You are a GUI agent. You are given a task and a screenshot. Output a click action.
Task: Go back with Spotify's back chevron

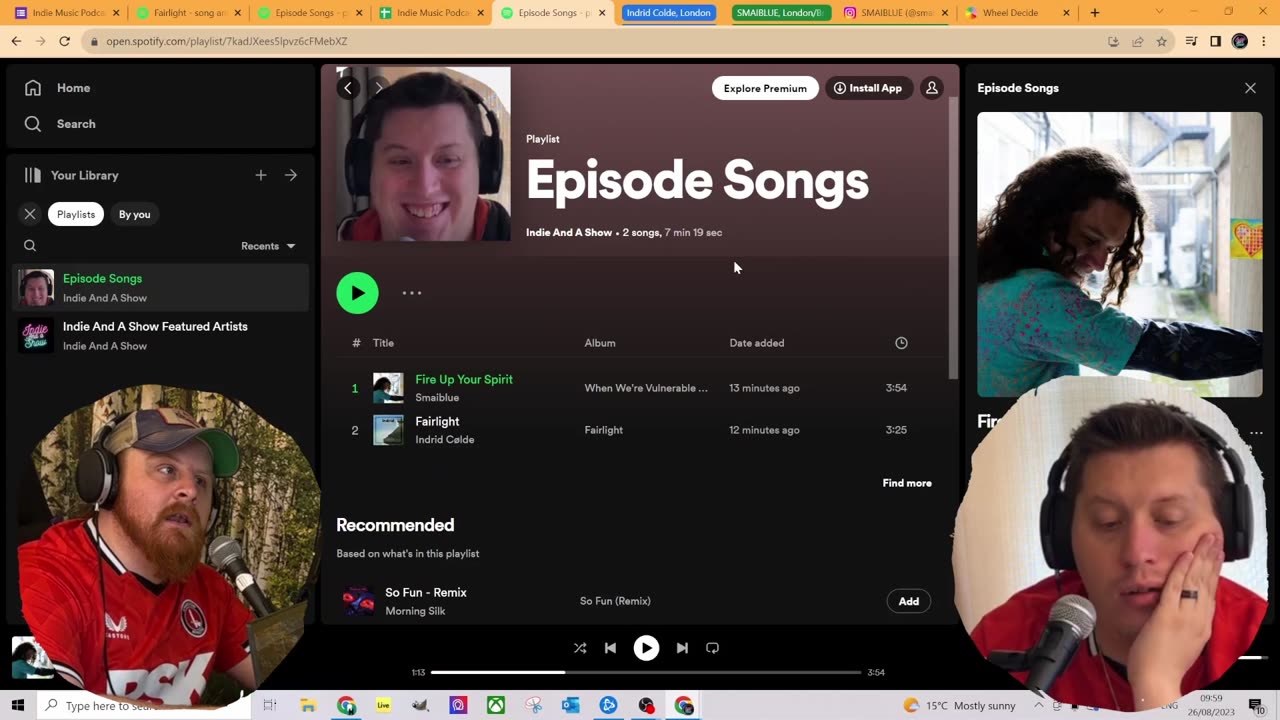(x=348, y=88)
